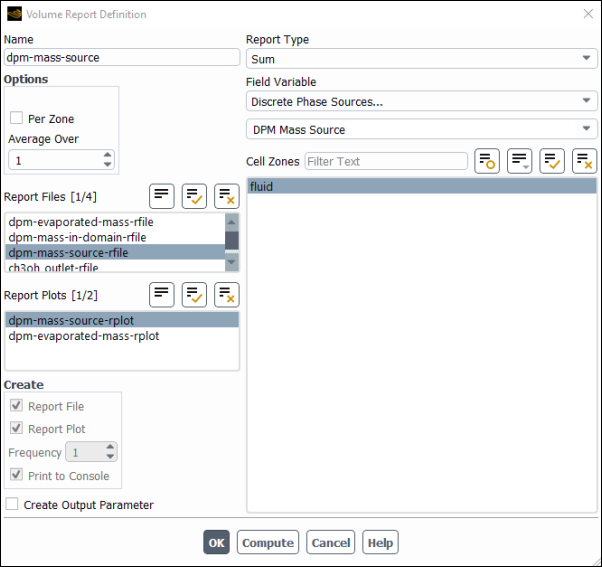
Task: Open the DPM Mass Source dropdown
Action: 422,129
